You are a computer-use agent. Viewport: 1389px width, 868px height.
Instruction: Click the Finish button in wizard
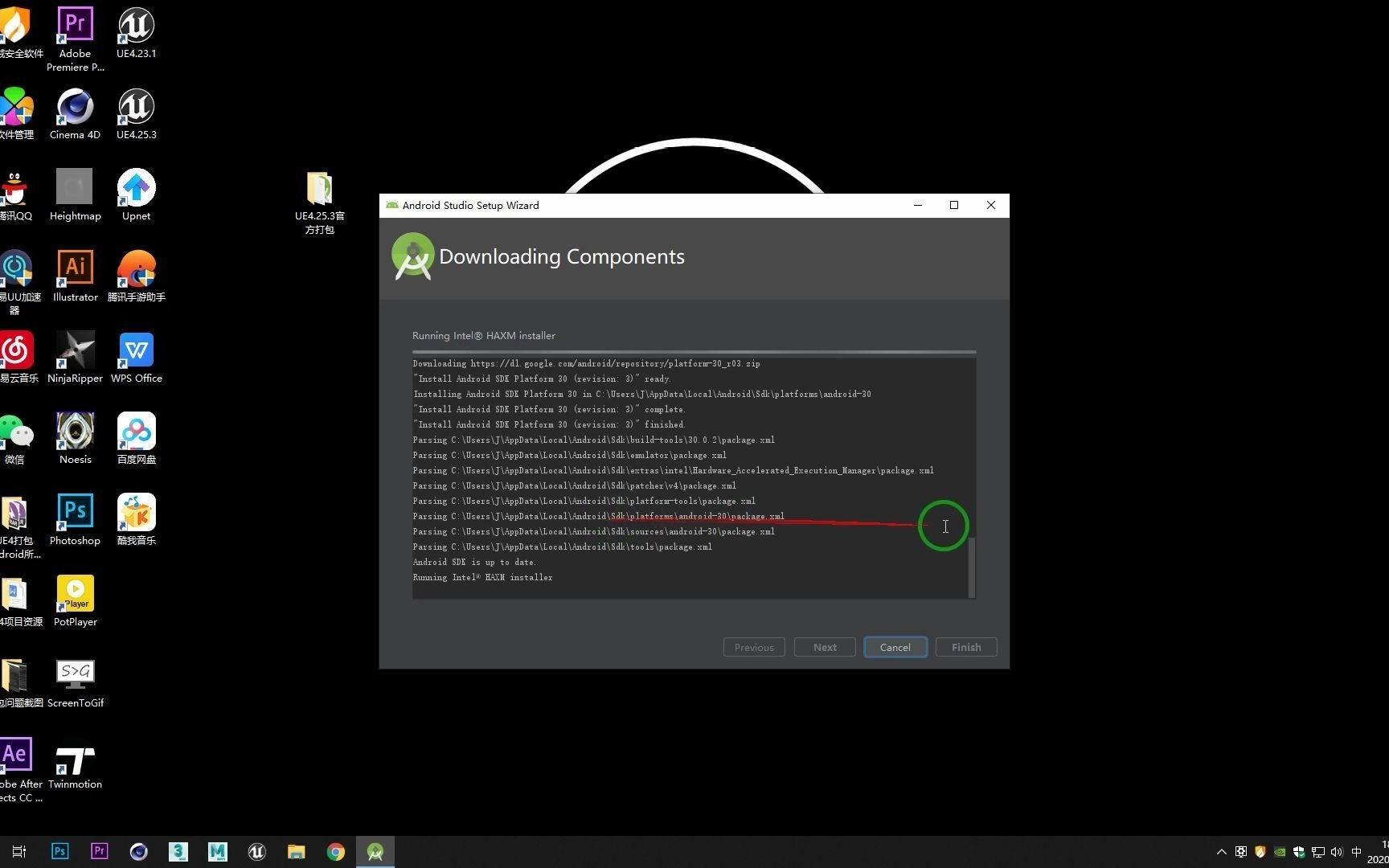[x=966, y=647]
